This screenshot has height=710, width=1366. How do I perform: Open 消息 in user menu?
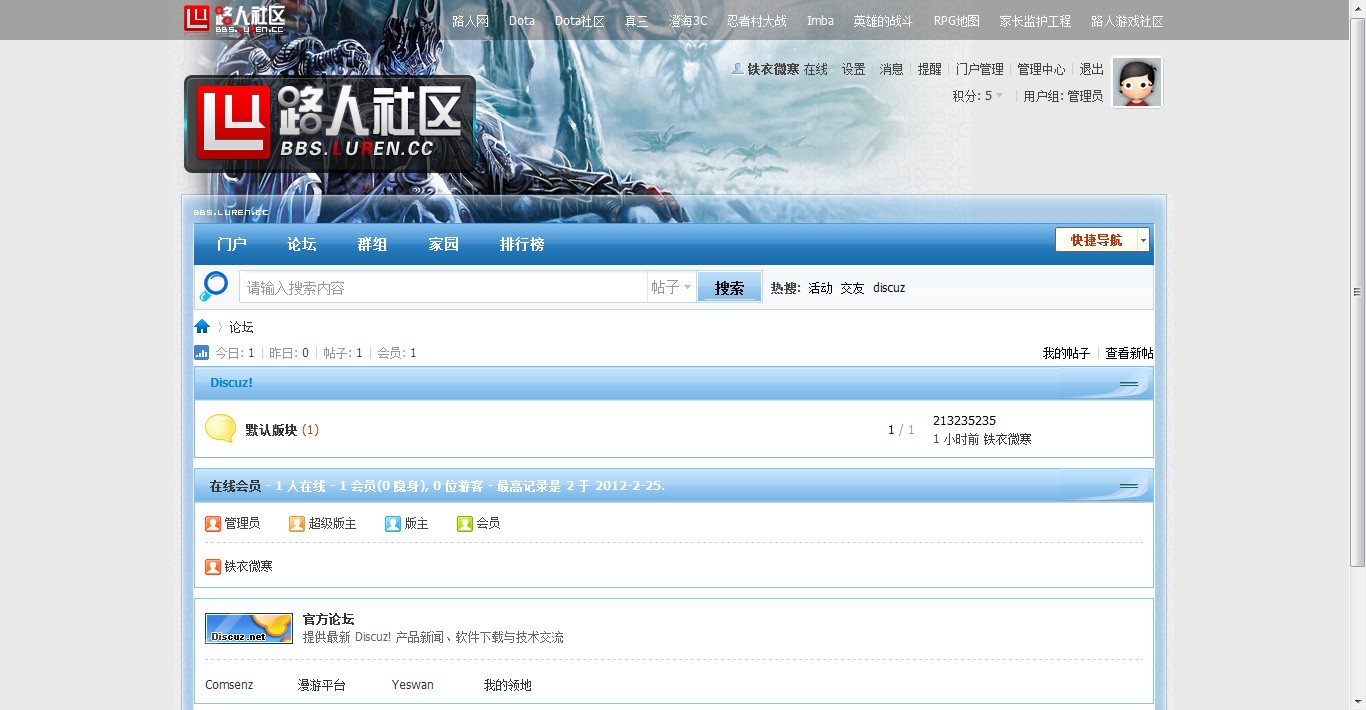coord(891,69)
